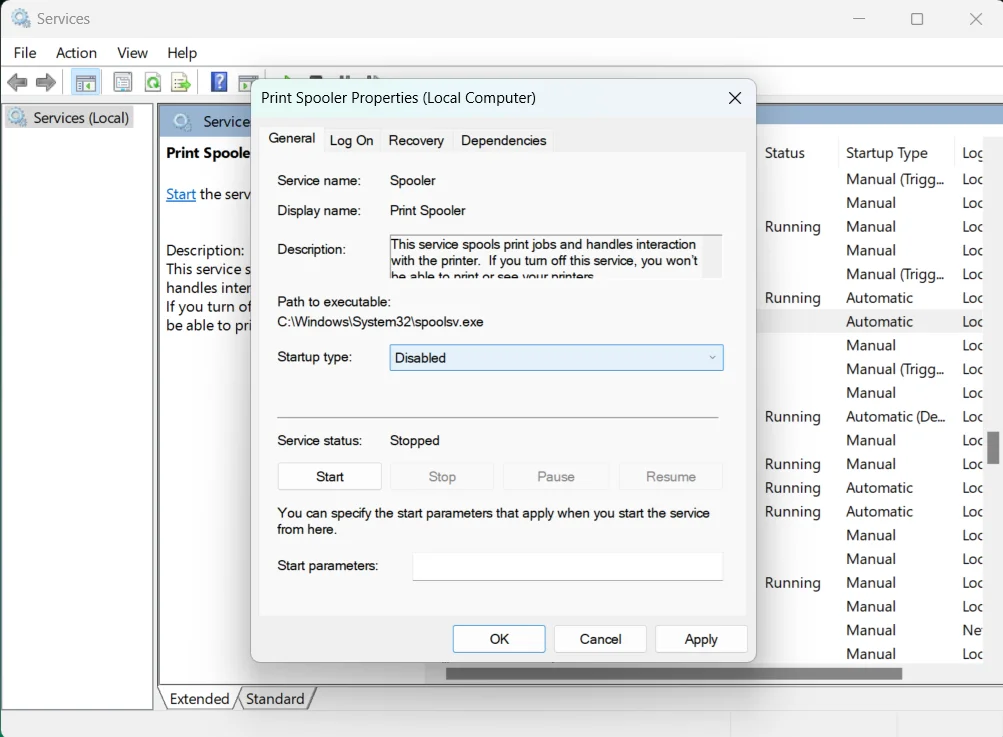Click the Export List toolbar icon
Image resolution: width=1003 pixels, height=737 pixels.
click(181, 83)
